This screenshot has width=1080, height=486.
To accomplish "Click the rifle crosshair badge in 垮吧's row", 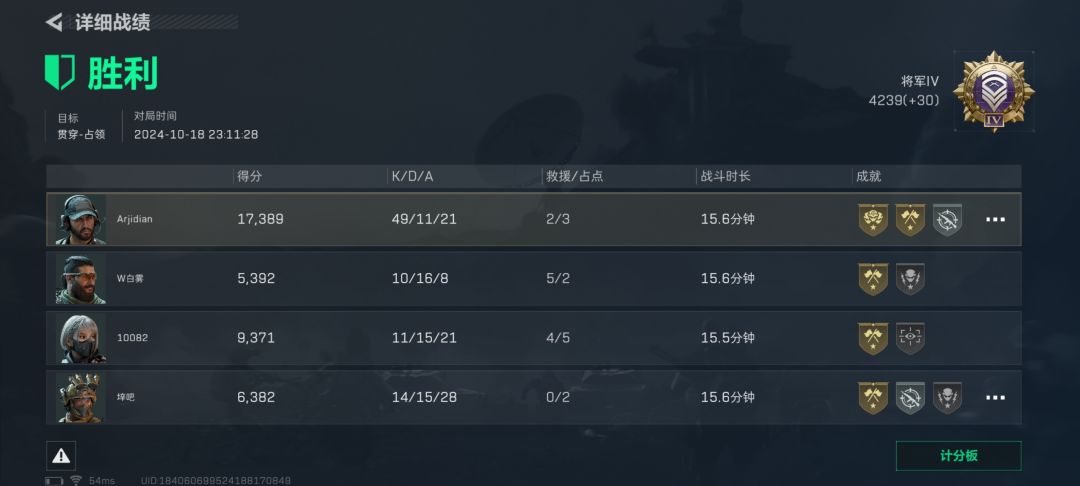I will click(910, 397).
